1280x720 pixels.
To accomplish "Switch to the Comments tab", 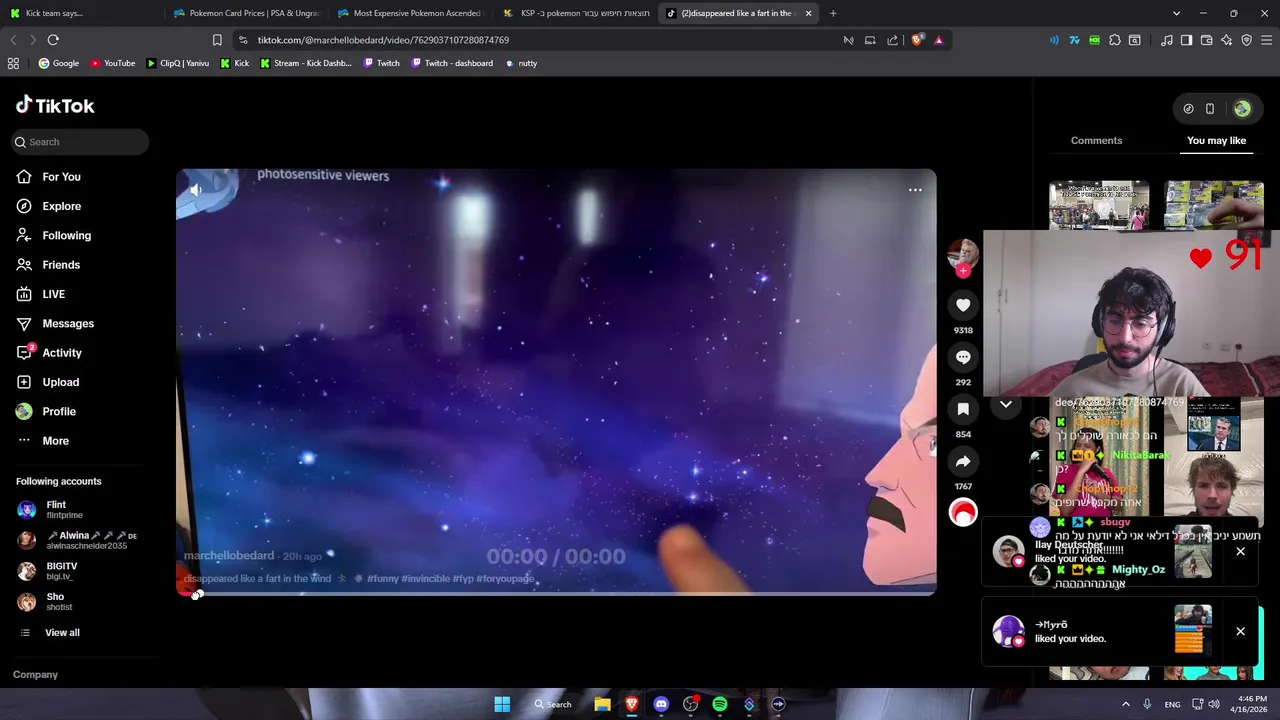I will [1096, 141].
